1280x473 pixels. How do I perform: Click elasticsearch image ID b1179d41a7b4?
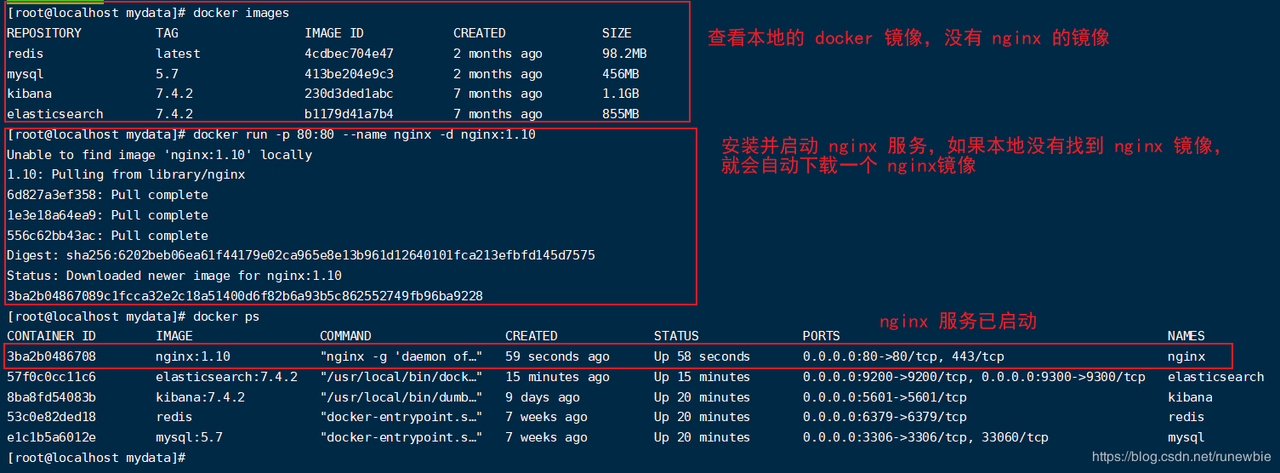tap(349, 114)
